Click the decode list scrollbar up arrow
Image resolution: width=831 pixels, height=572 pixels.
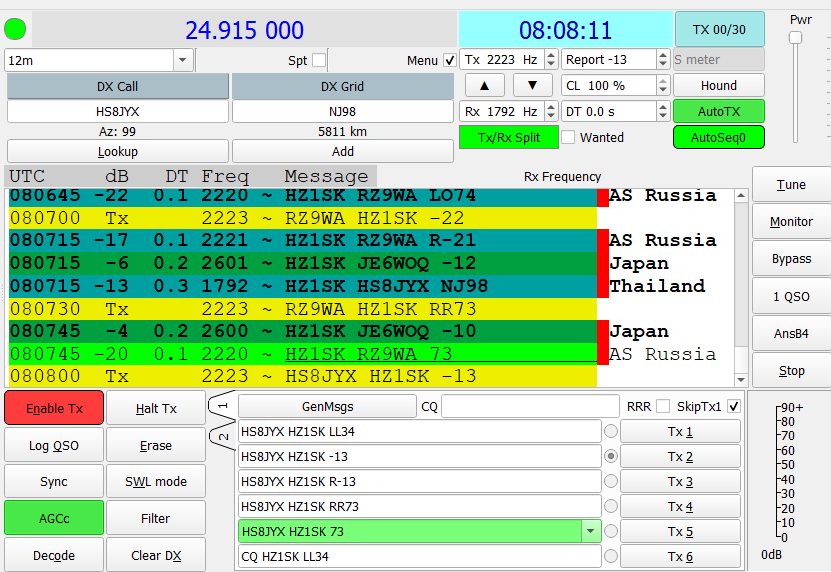pos(741,196)
